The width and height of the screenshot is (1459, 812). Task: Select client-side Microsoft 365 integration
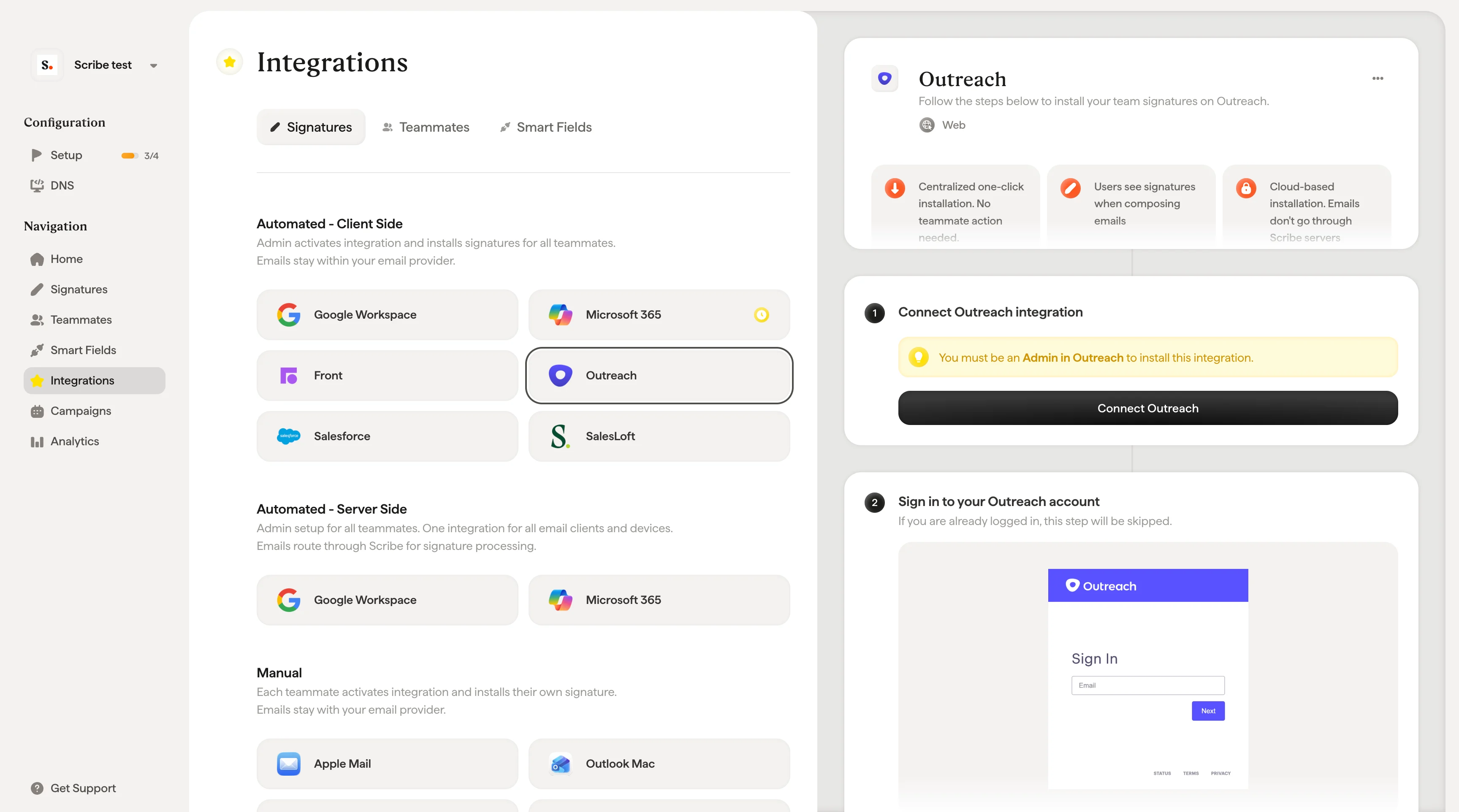coord(659,315)
